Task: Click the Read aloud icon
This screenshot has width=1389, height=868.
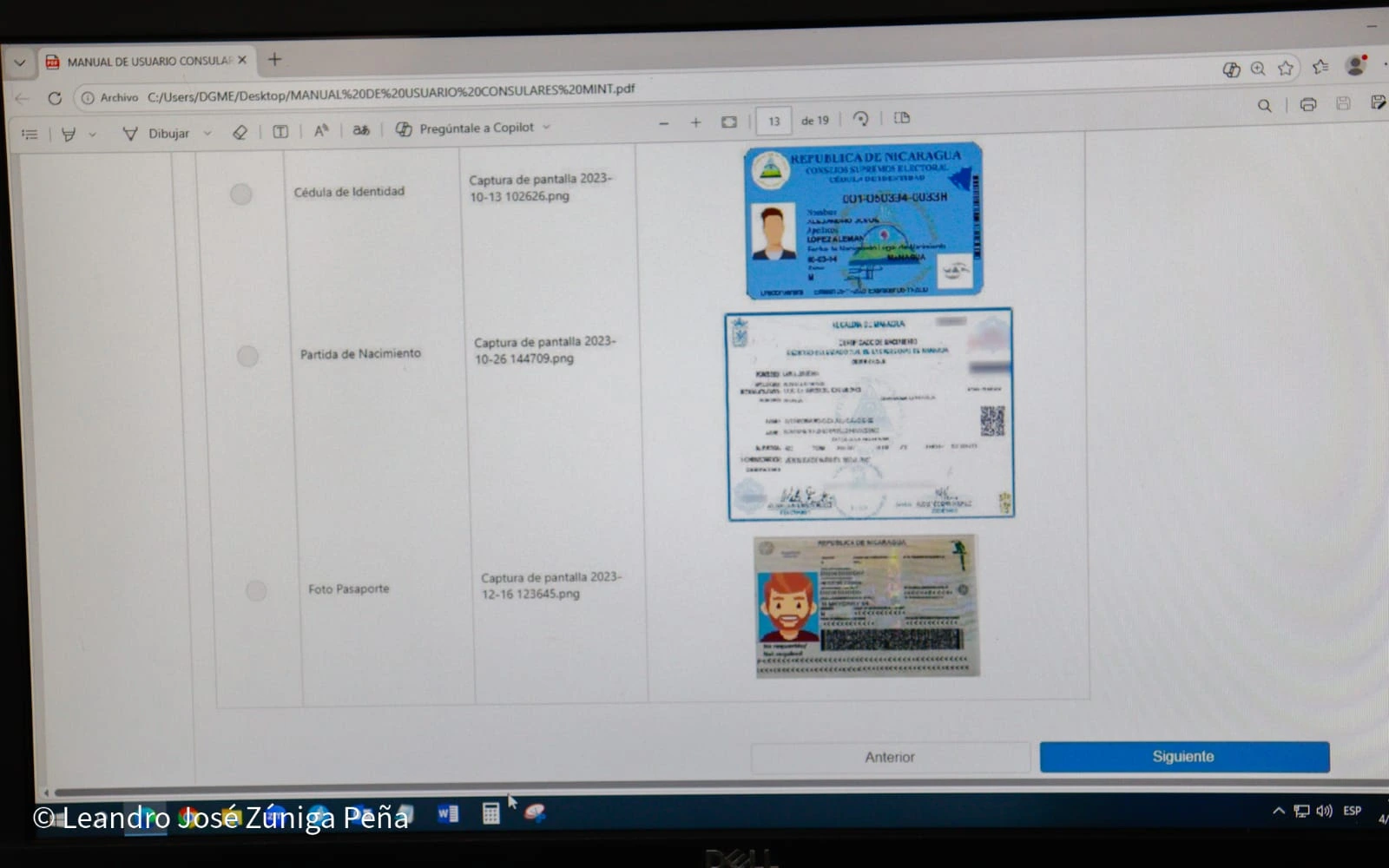Action: 321,131
